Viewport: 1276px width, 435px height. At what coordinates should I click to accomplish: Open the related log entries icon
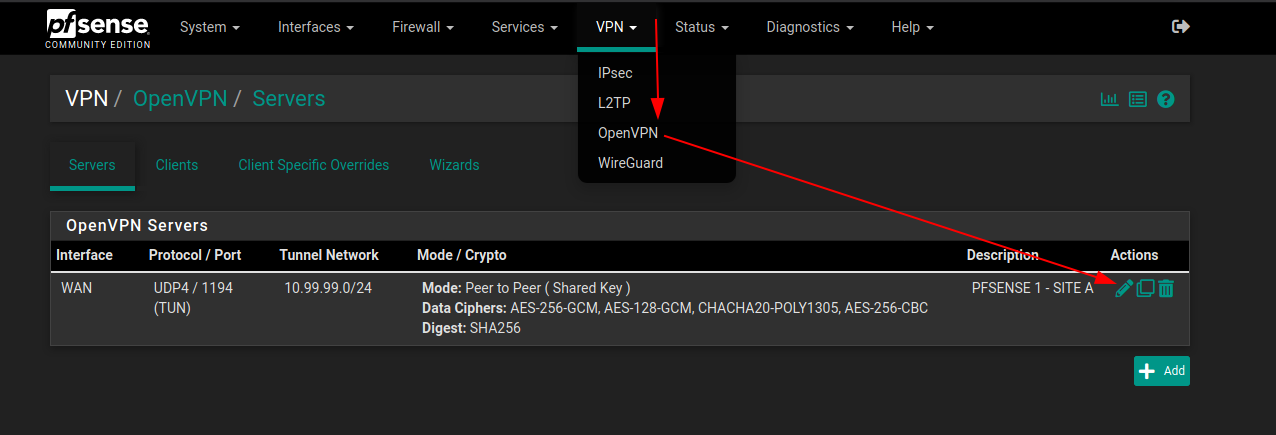[x=1137, y=99]
